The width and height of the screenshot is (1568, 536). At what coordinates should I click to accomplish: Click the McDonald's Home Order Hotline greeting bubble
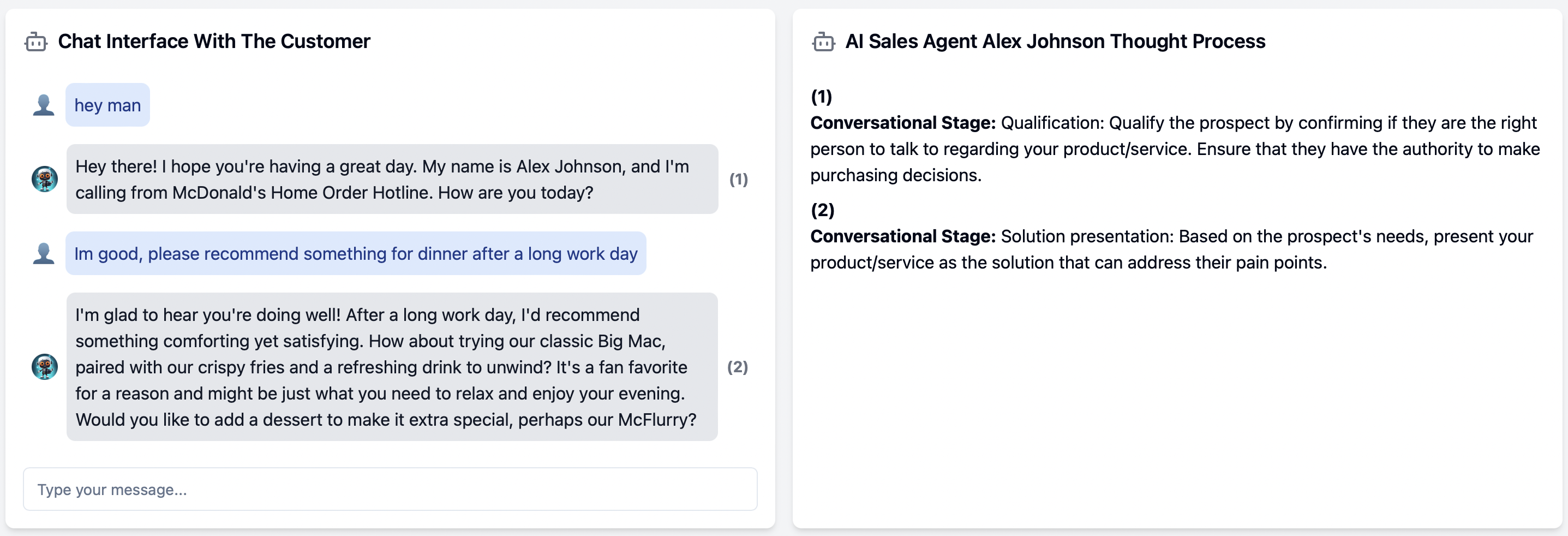pos(392,179)
